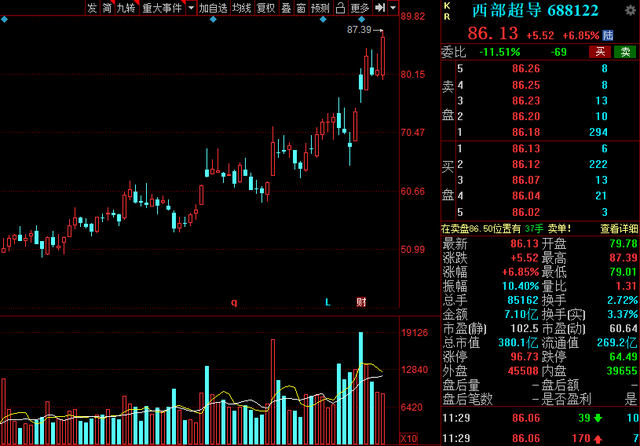The image size is (640, 446).
Task: Click the 涨停 limit-up price 96.73
Action: (x=525, y=357)
